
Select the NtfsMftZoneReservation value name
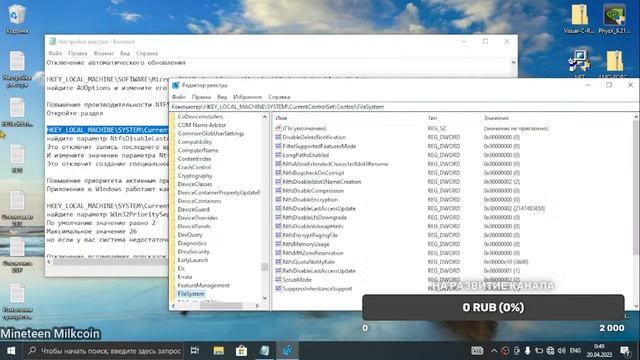(x=313, y=253)
